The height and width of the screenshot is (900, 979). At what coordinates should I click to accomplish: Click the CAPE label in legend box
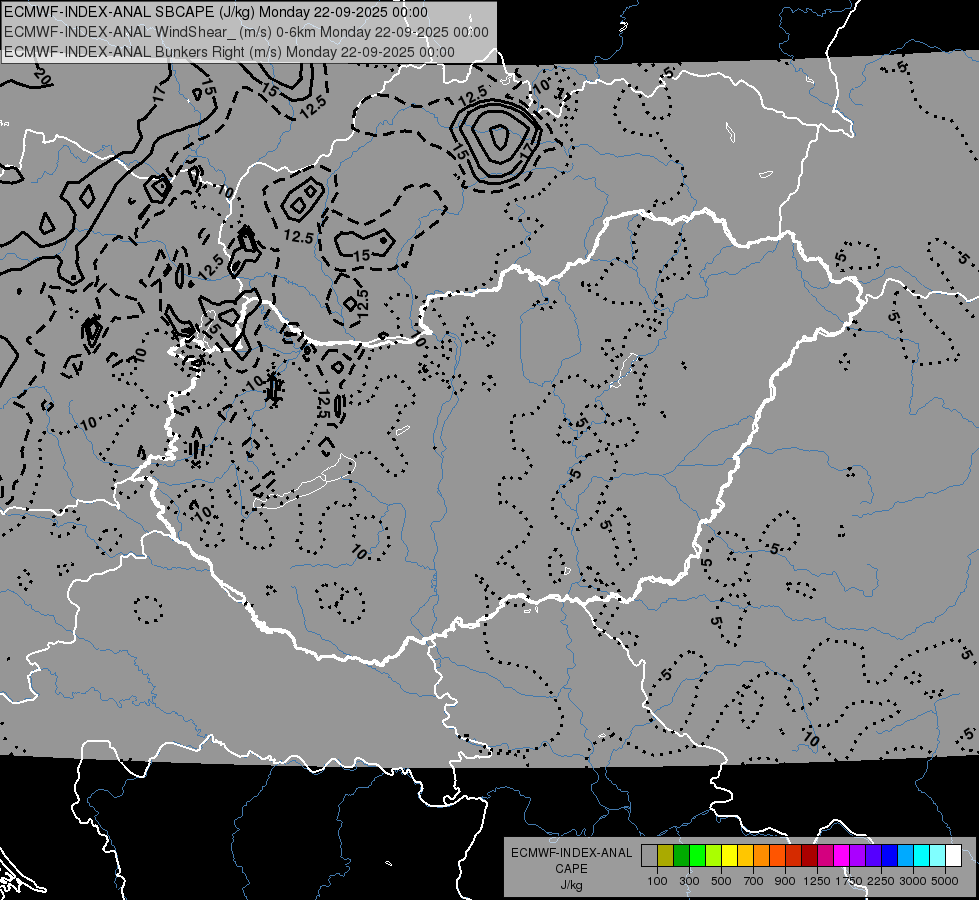coord(571,869)
